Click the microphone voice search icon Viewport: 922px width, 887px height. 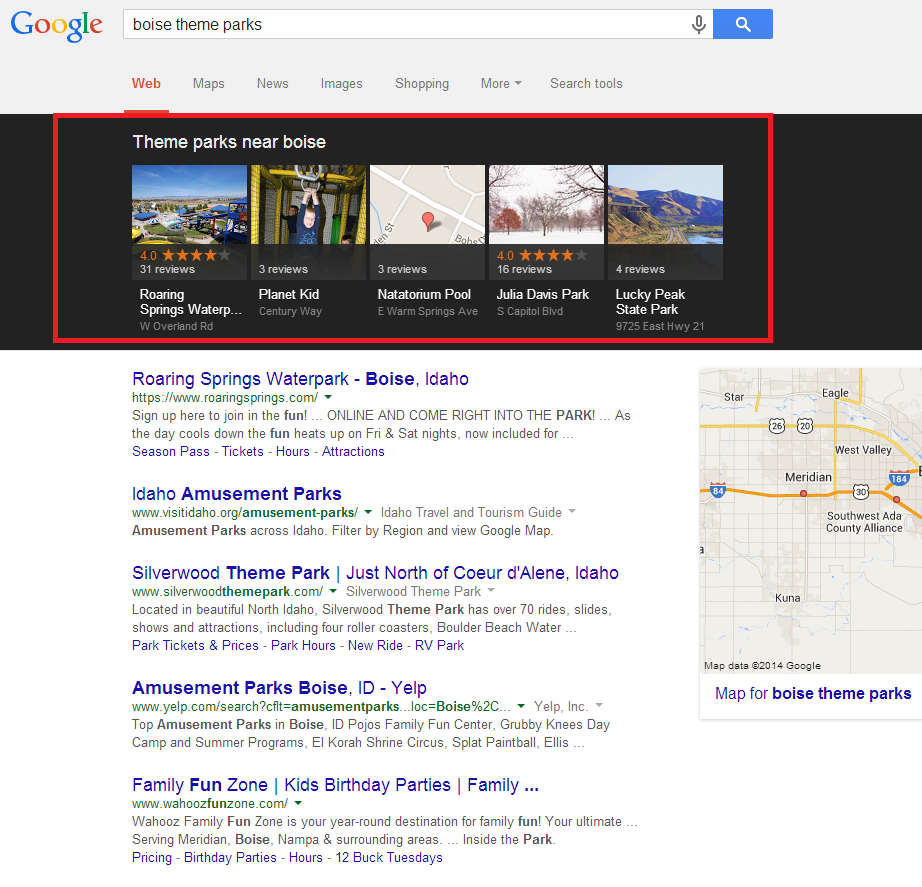pyautogui.click(x=699, y=25)
